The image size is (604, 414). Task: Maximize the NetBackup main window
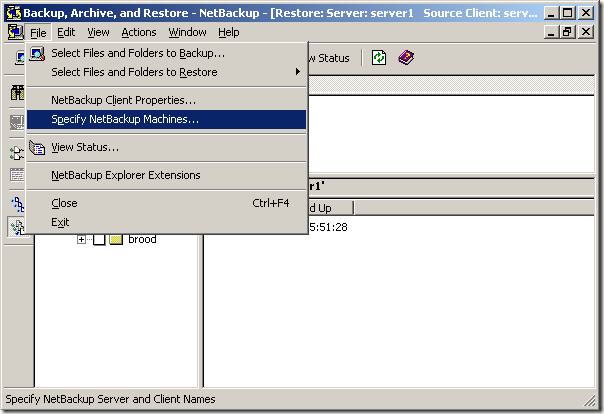point(568,13)
